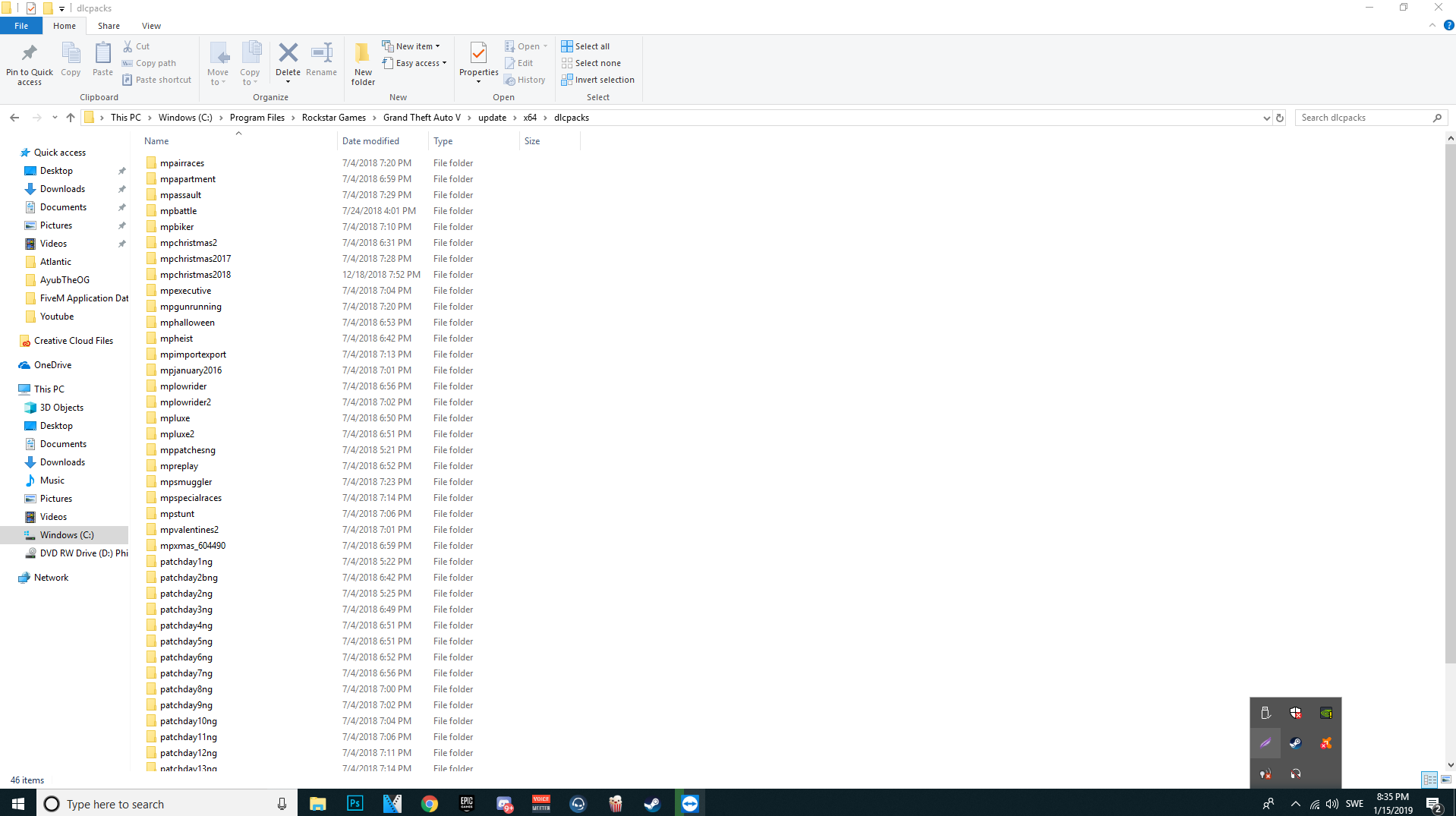1456x816 pixels.
Task: Click Grand Theft Auto V breadcrumb
Action: coord(422,118)
